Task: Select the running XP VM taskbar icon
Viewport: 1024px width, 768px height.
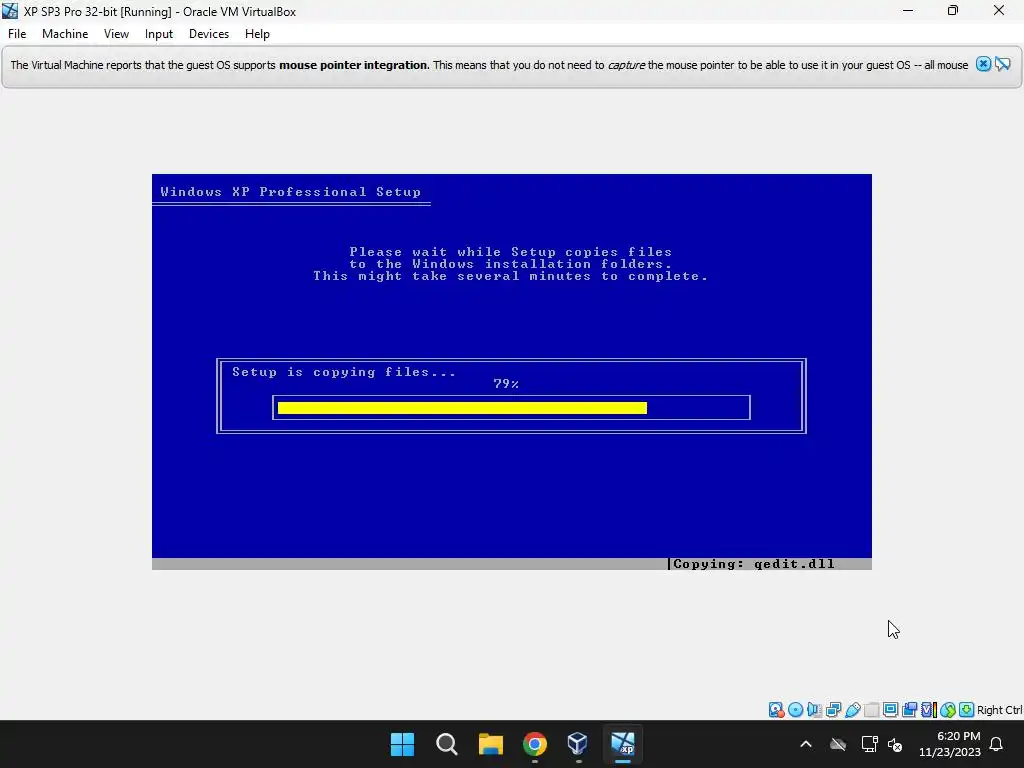Action: (622, 744)
